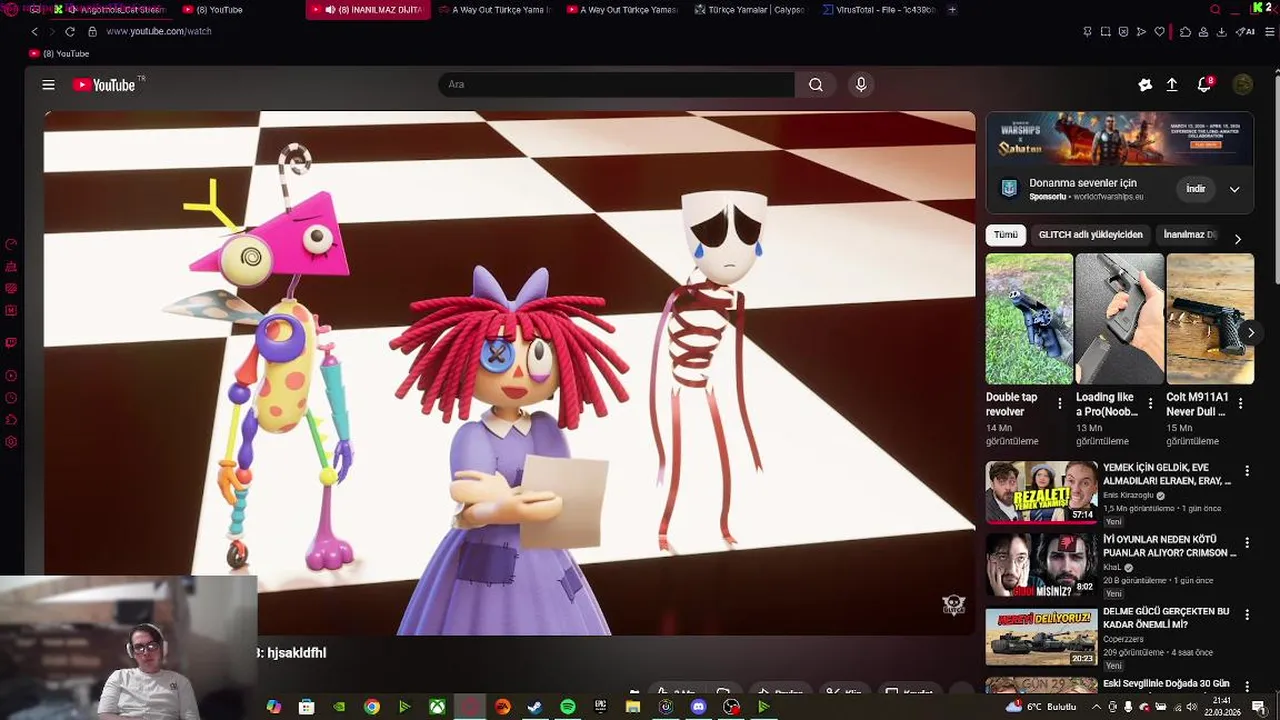Focus the YouTube Ara search field

point(616,85)
